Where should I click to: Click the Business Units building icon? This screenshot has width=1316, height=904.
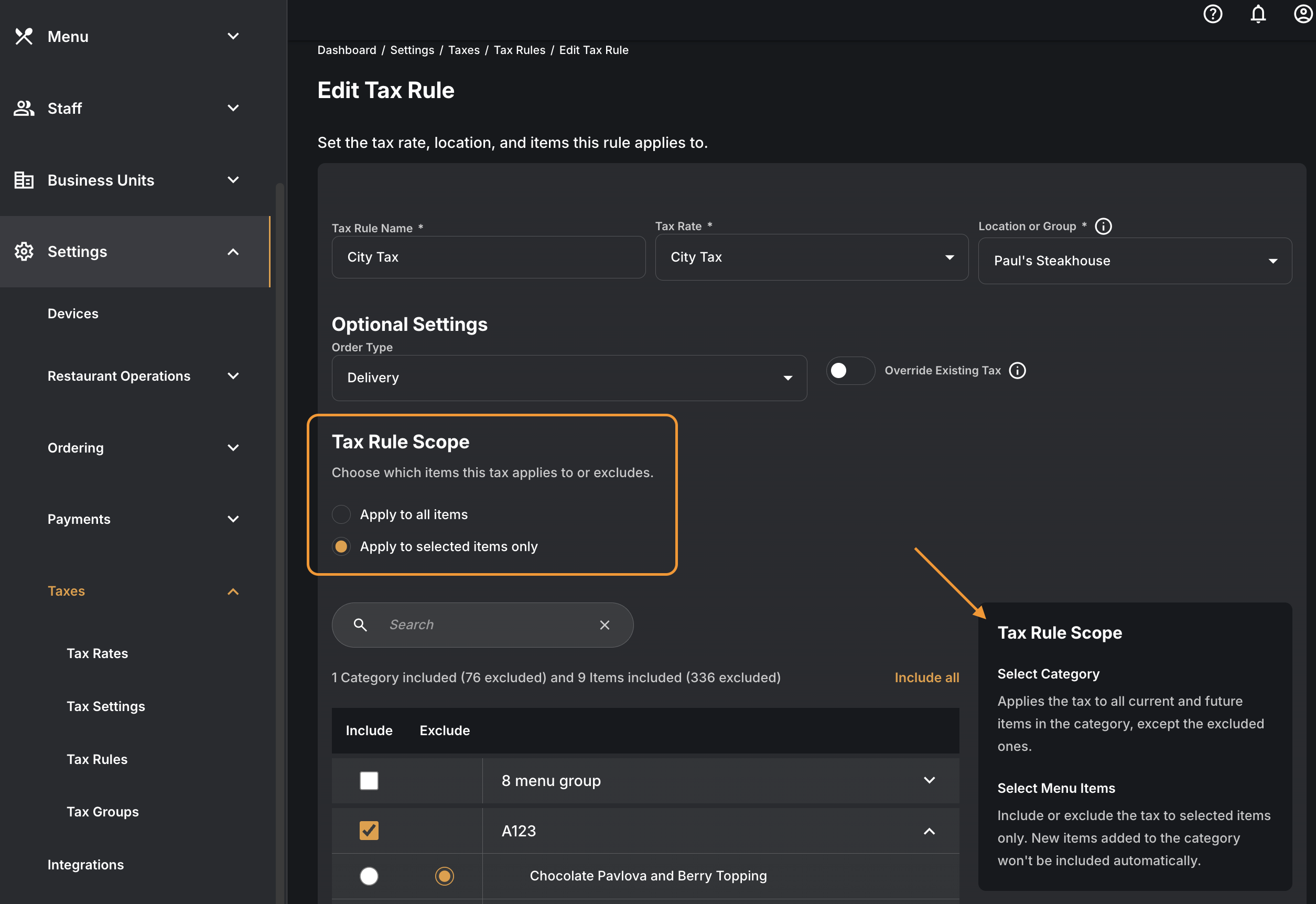(24, 180)
